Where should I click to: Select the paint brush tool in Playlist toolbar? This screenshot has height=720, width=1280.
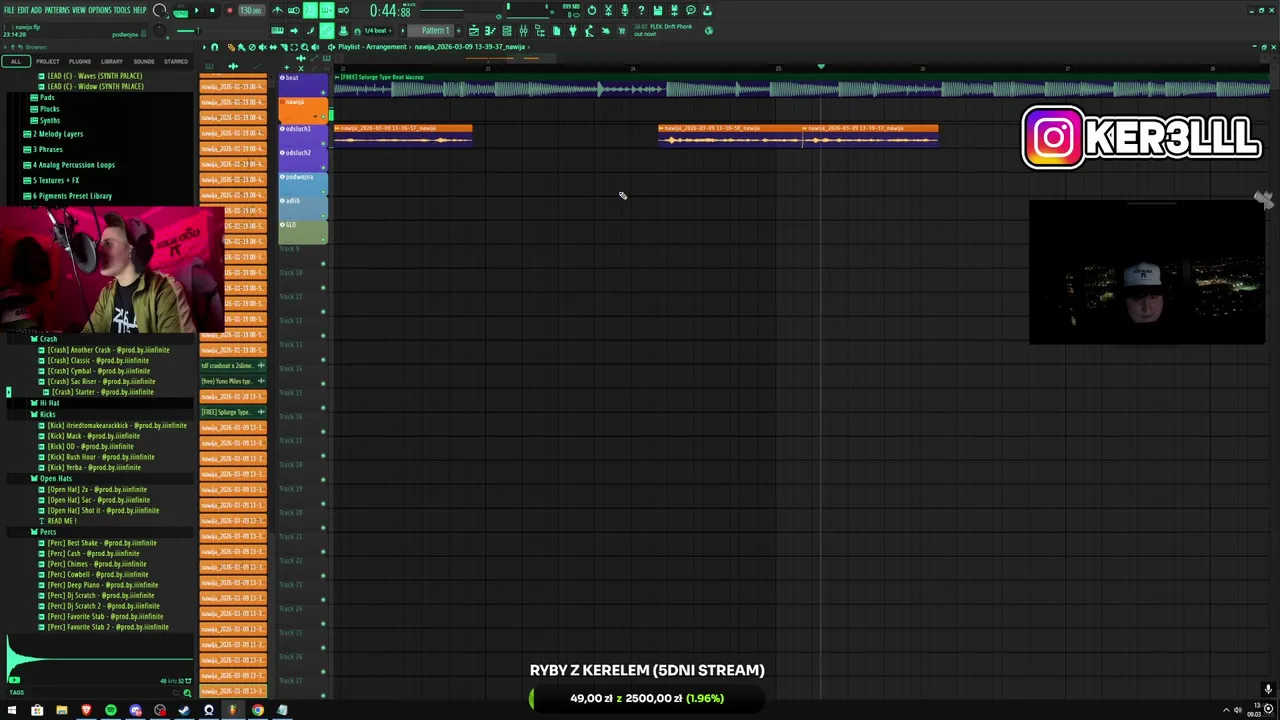(241, 47)
